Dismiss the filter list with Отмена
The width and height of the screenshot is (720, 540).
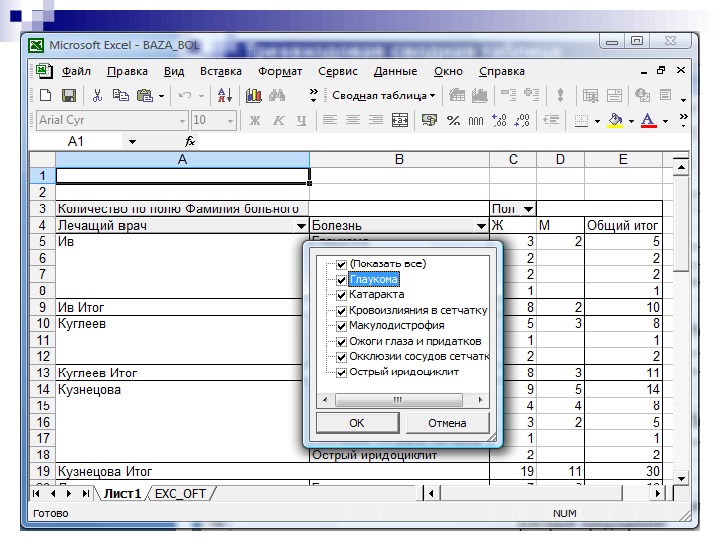tap(447, 423)
